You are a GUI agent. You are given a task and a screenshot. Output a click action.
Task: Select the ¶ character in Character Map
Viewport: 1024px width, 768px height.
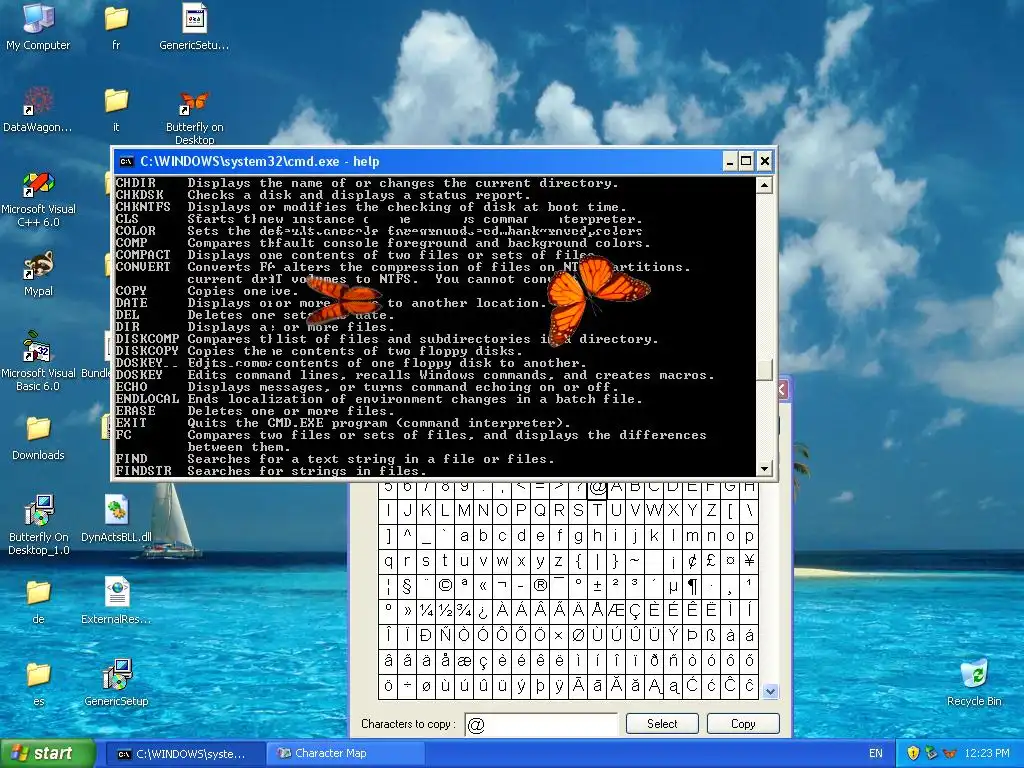tap(692, 586)
